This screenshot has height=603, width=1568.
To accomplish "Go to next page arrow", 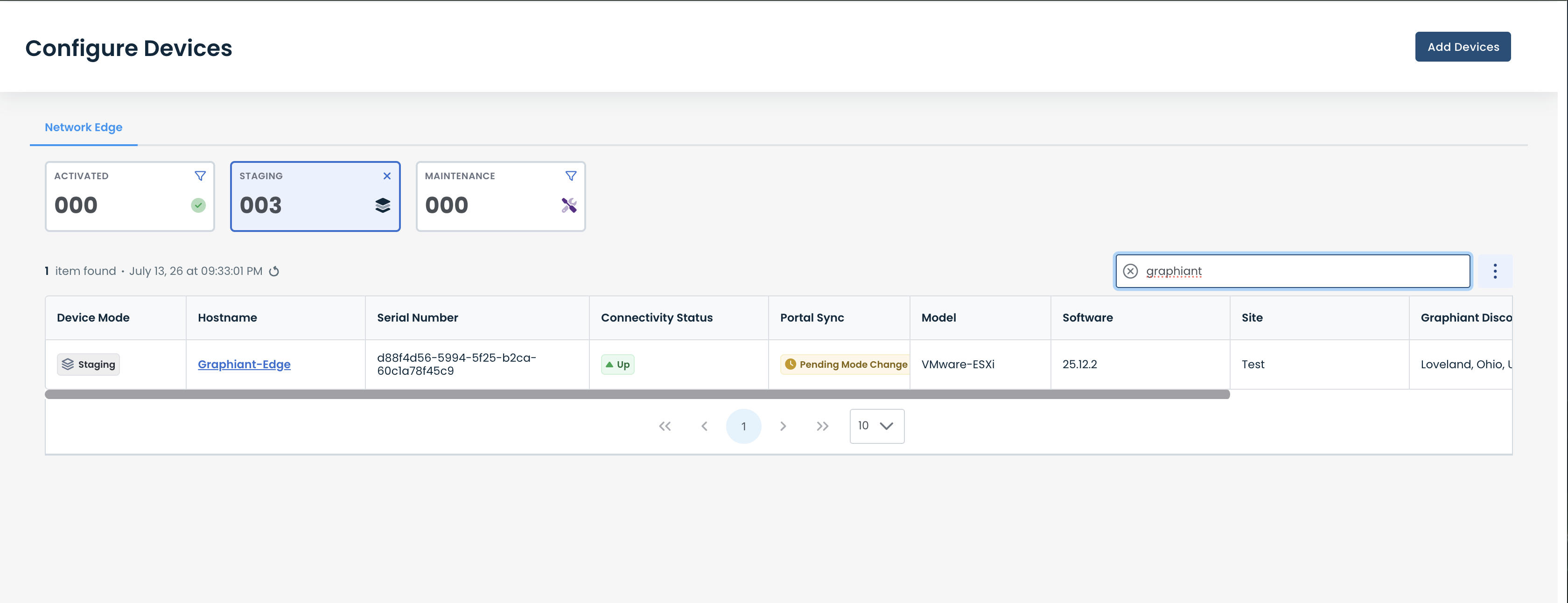I will (783, 427).
